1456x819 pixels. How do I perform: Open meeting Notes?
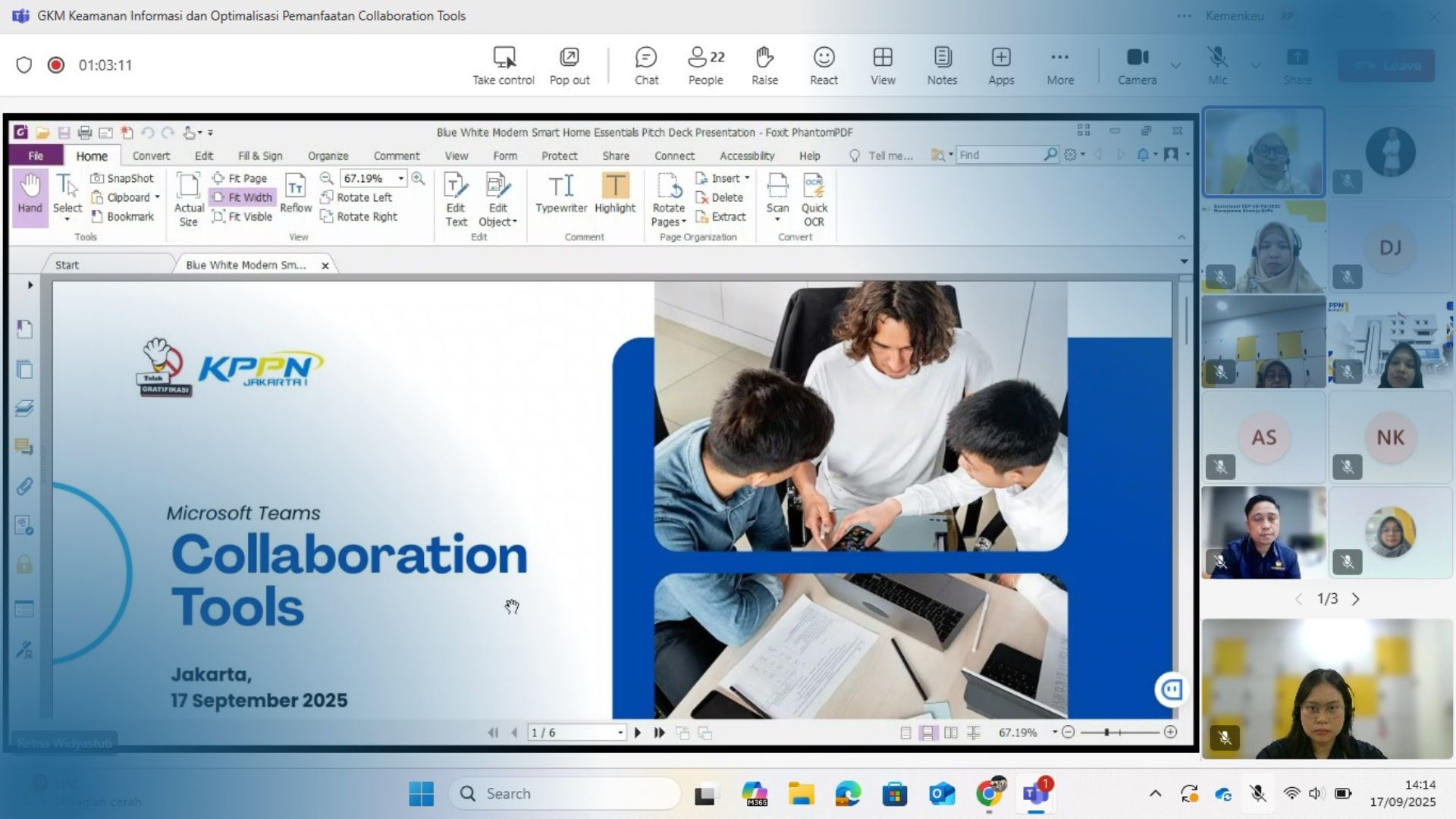coord(942,65)
